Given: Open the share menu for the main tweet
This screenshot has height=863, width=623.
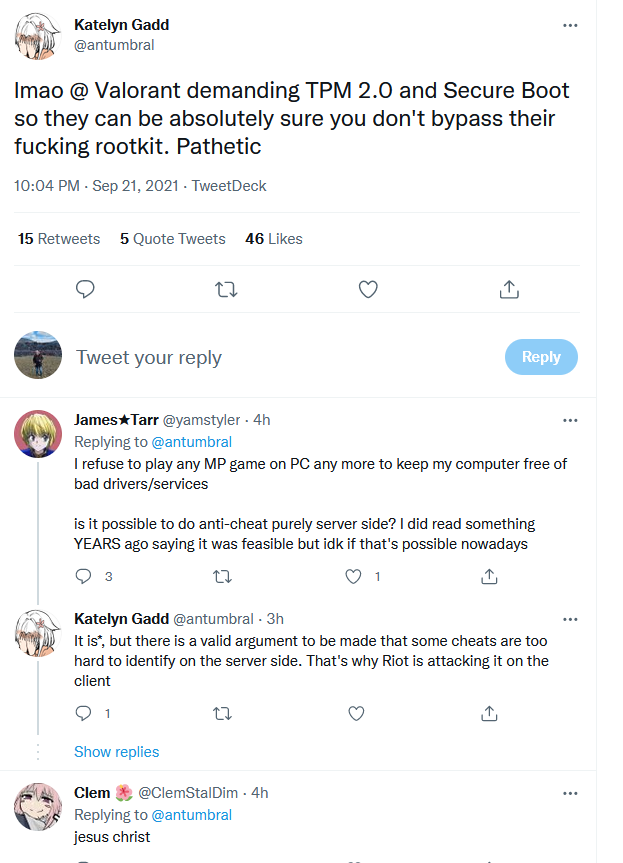Looking at the screenshot, I should [509, 289].
